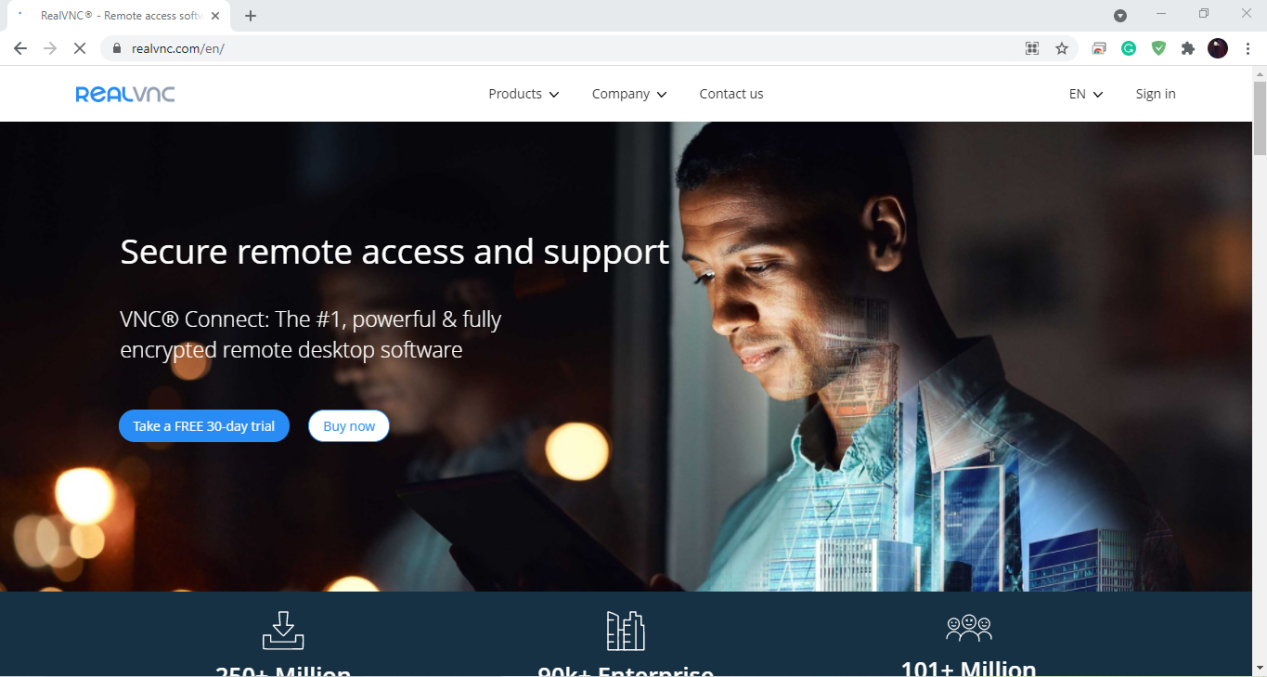
Task: Expand the Products dropdown menu
Action: tap(524, 94)
